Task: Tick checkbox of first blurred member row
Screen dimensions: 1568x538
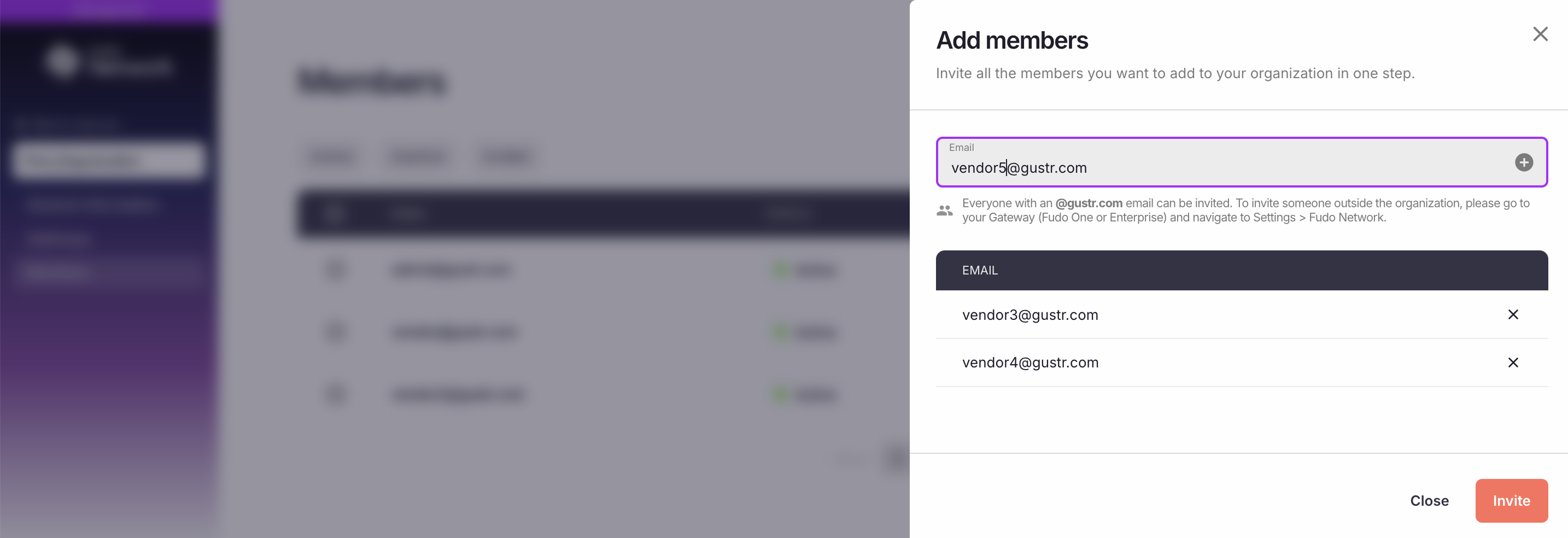Action: 335,269
